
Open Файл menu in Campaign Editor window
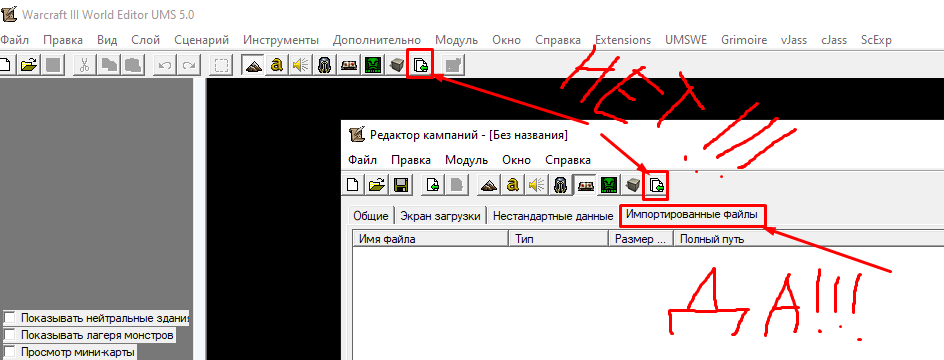[362, 160]
